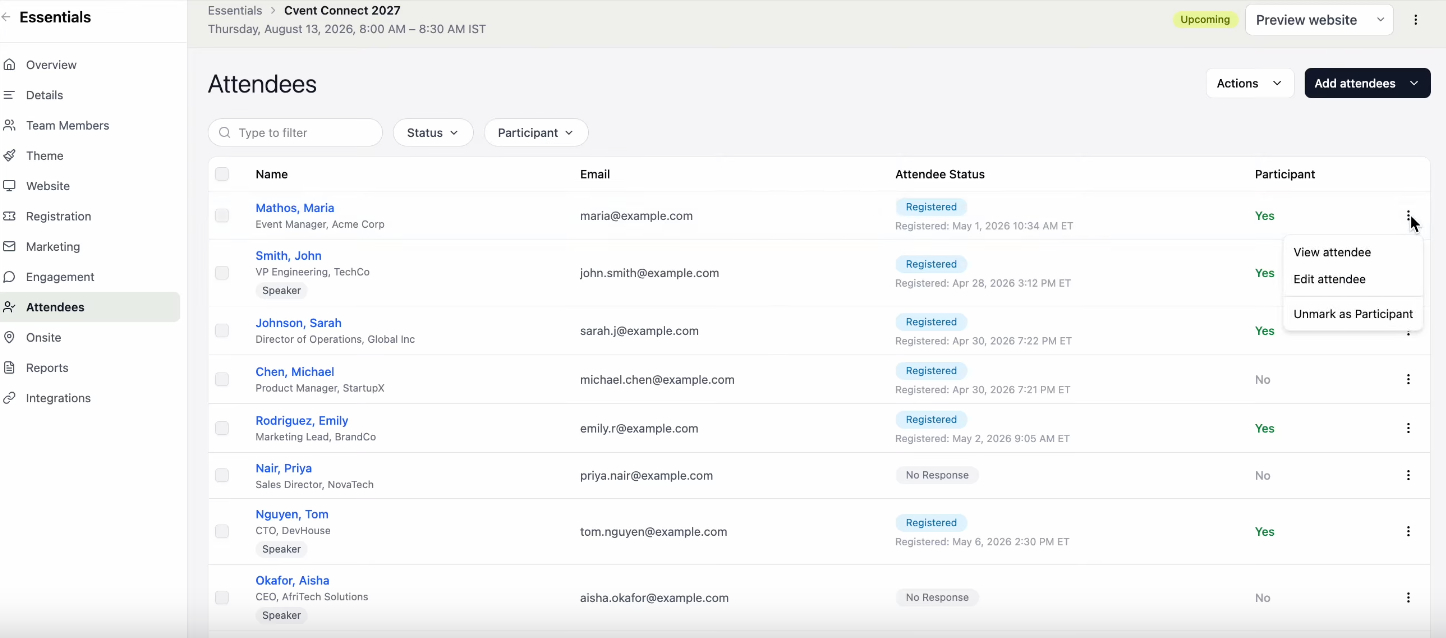1446x638 pixels.
Task: Open the Status filter dropdown
Action: click(x=433, y=133)
